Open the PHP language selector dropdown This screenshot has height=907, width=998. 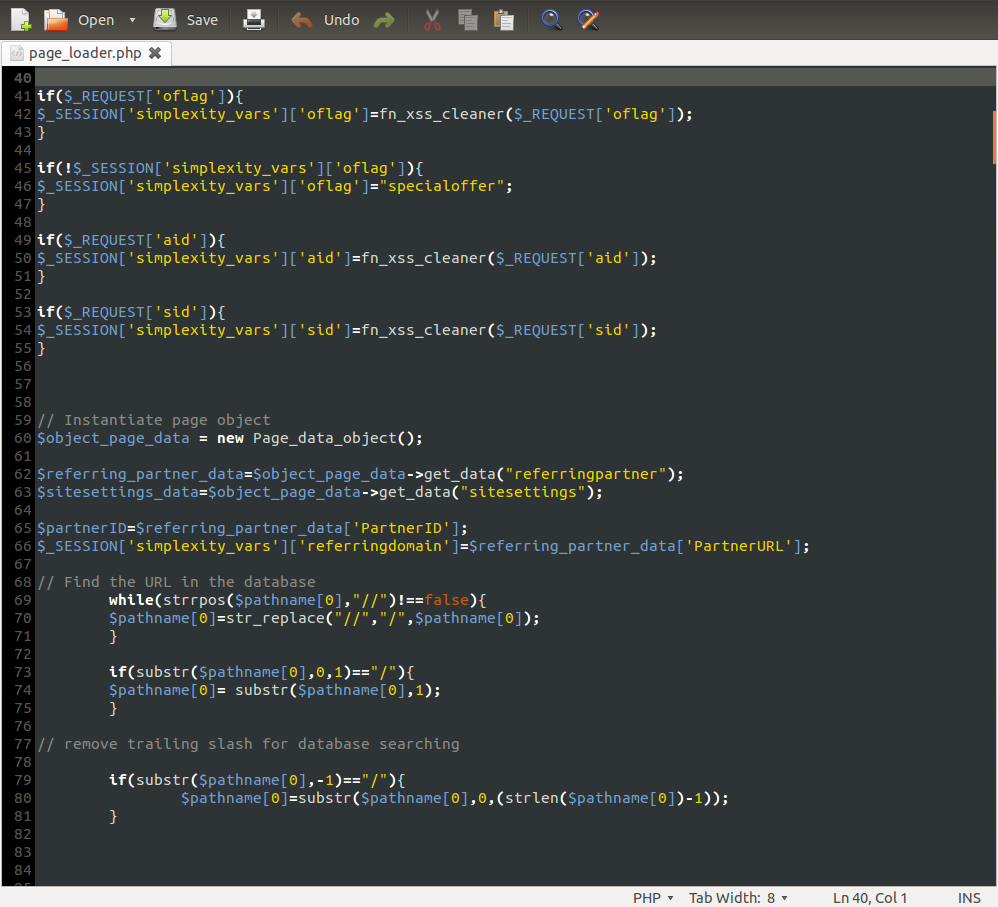pos(653,898)
